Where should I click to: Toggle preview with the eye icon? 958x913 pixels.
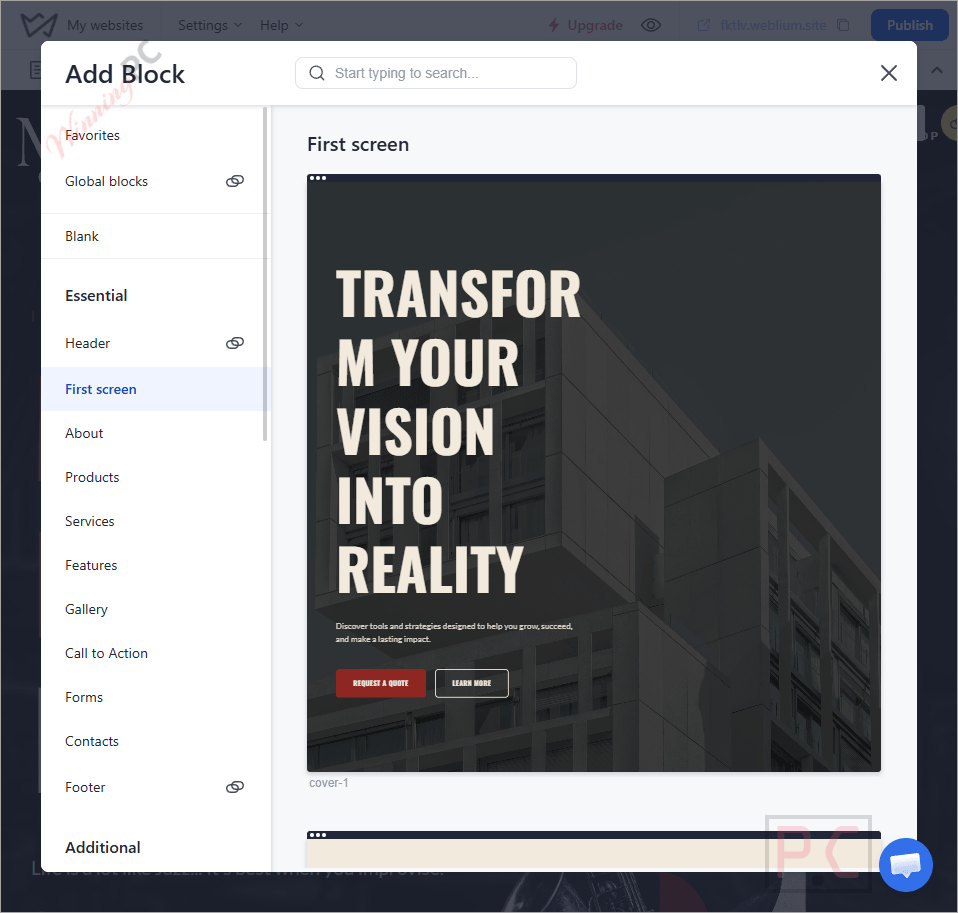(651, 25)
